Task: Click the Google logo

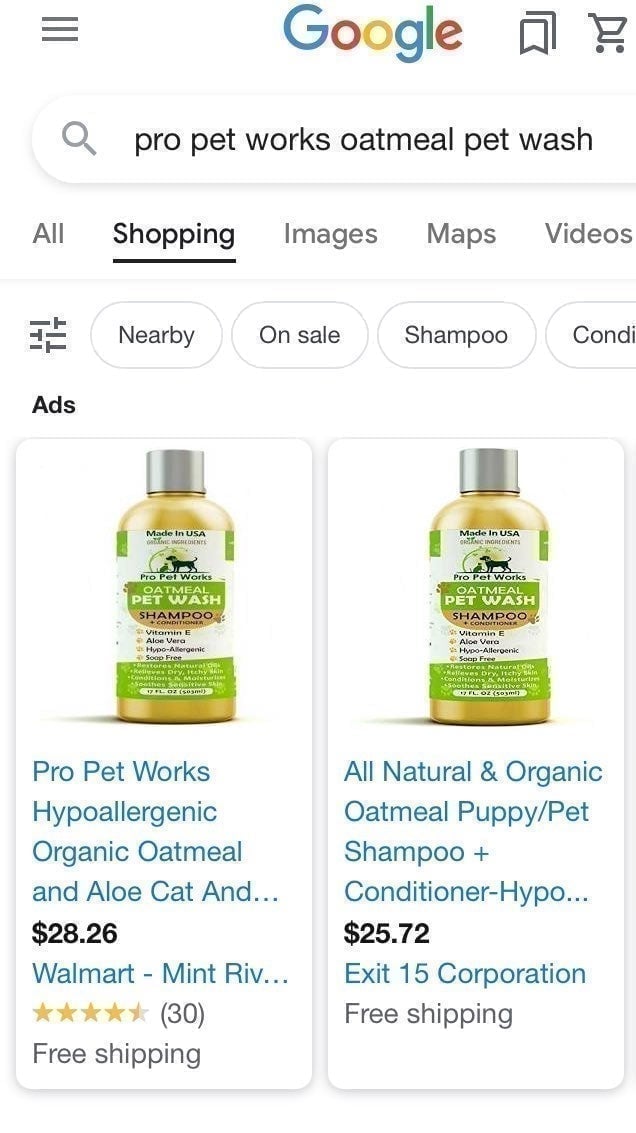Action: [x=372, y=33]
